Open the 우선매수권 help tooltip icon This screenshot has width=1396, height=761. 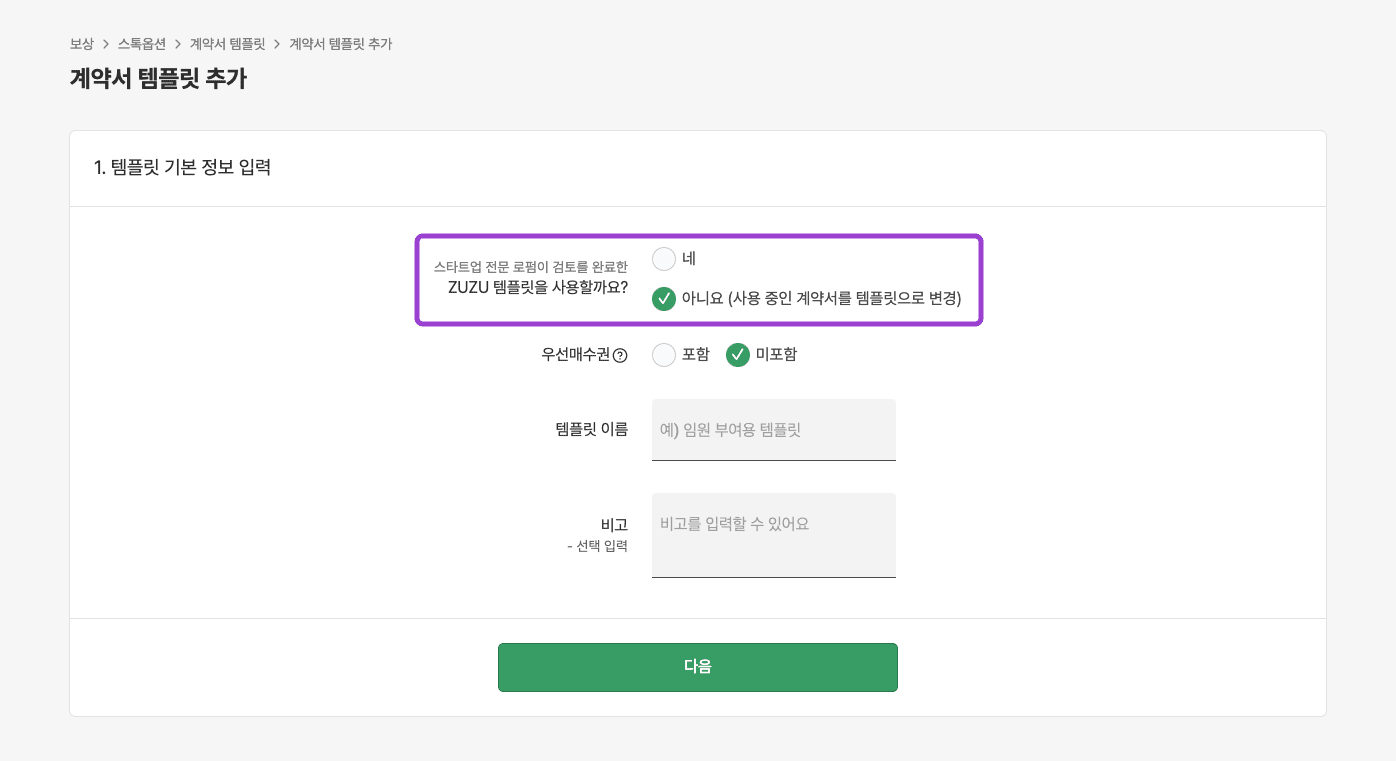pos(621,354)
